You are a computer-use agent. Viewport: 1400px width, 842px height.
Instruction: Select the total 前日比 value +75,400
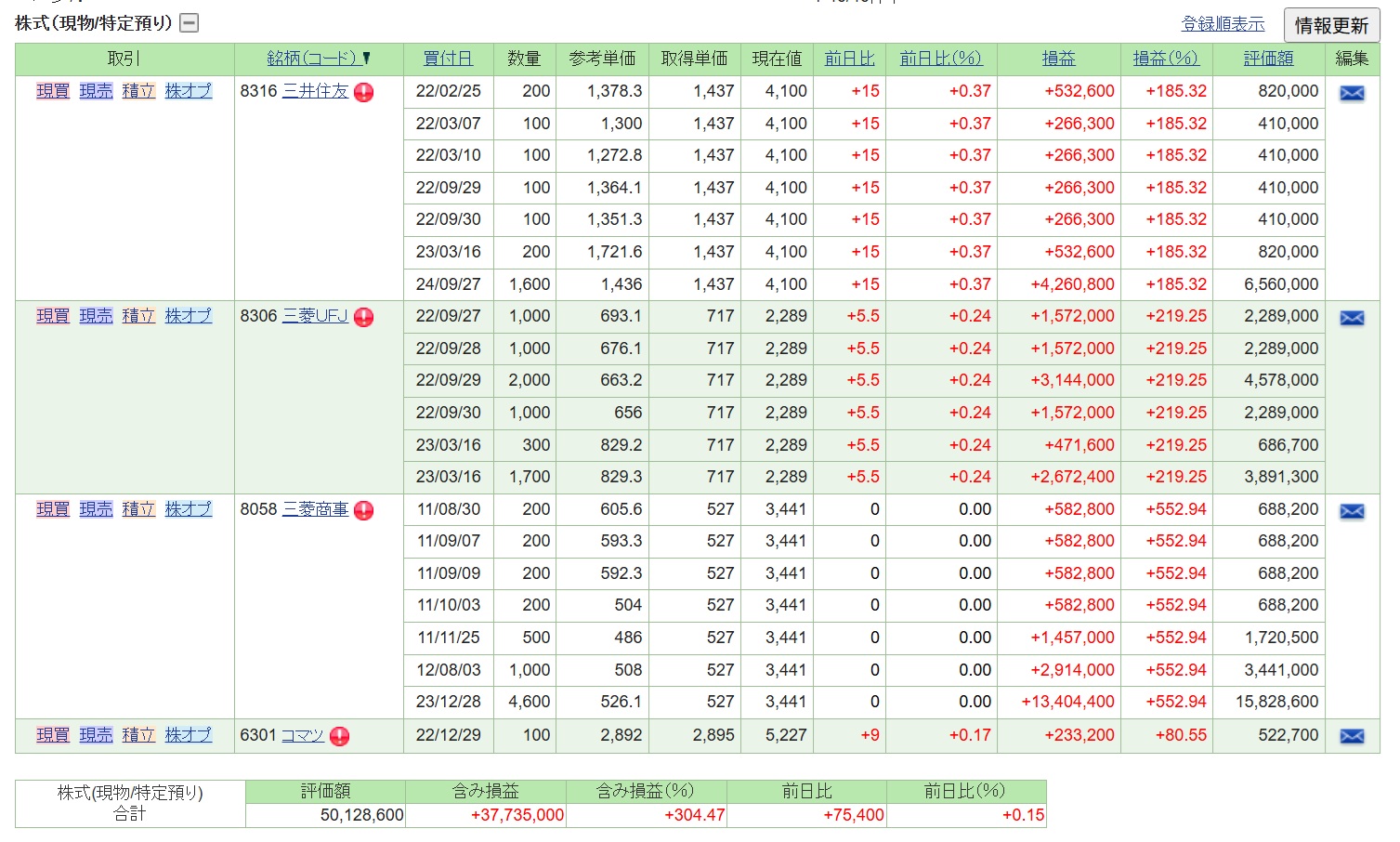tap(806, 815)
